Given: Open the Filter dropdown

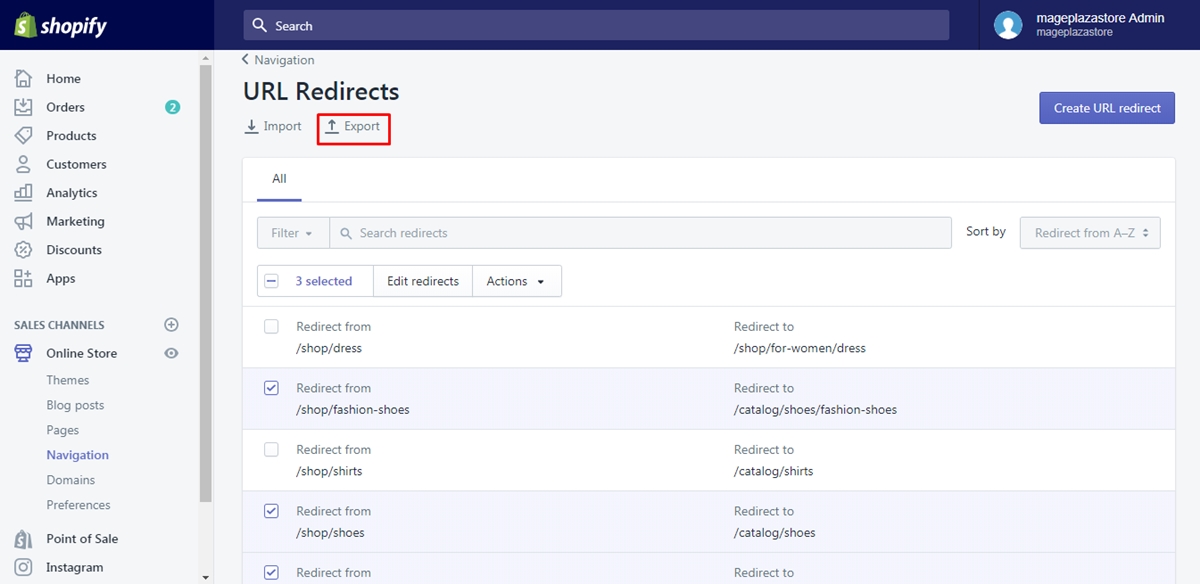Looking at the screenshot, I should pyautogui.click(x=293, y=233).
